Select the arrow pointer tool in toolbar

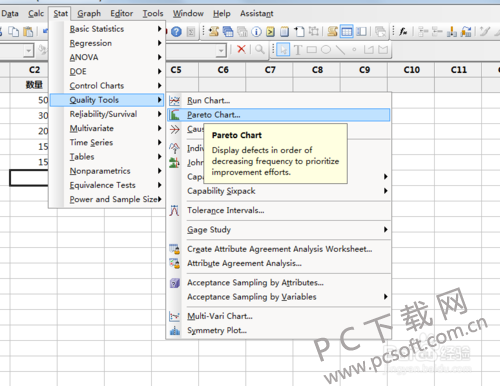(283, 50)
